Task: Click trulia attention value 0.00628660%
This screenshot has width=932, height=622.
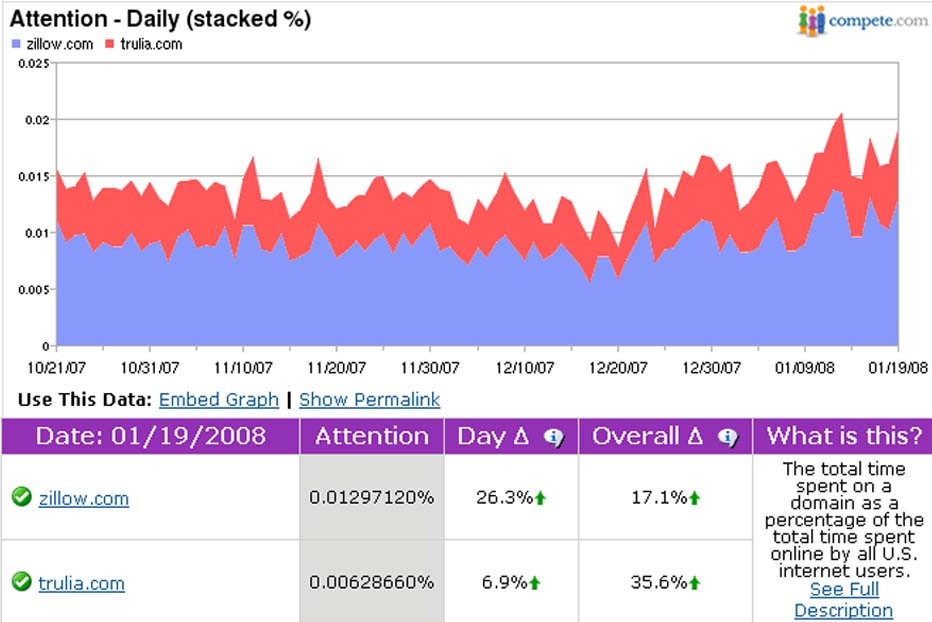Action: coord(371,582)
